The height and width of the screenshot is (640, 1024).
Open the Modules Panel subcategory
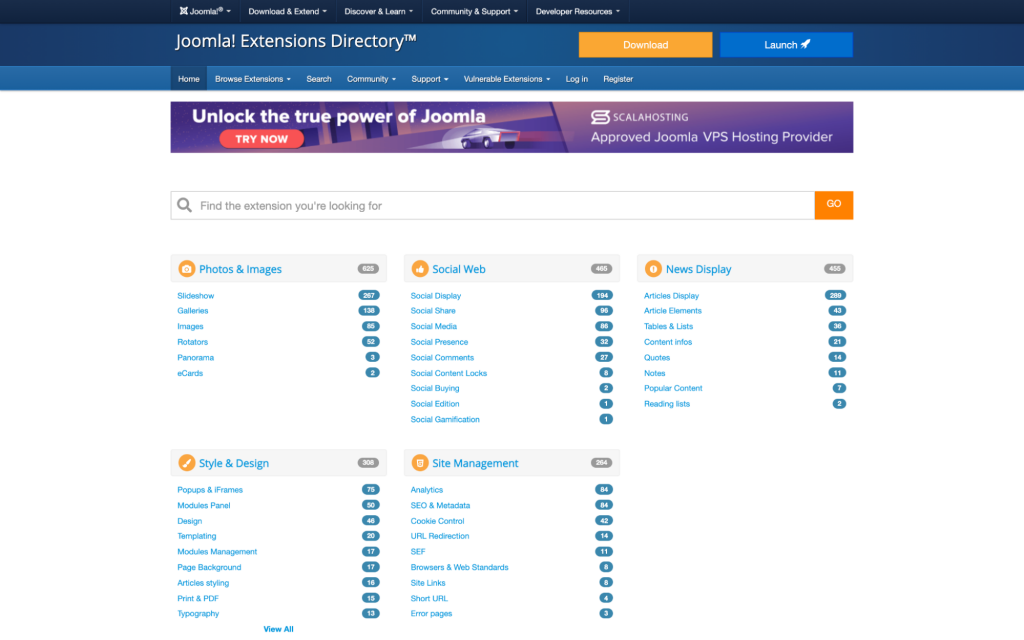(x=204, y=505)
